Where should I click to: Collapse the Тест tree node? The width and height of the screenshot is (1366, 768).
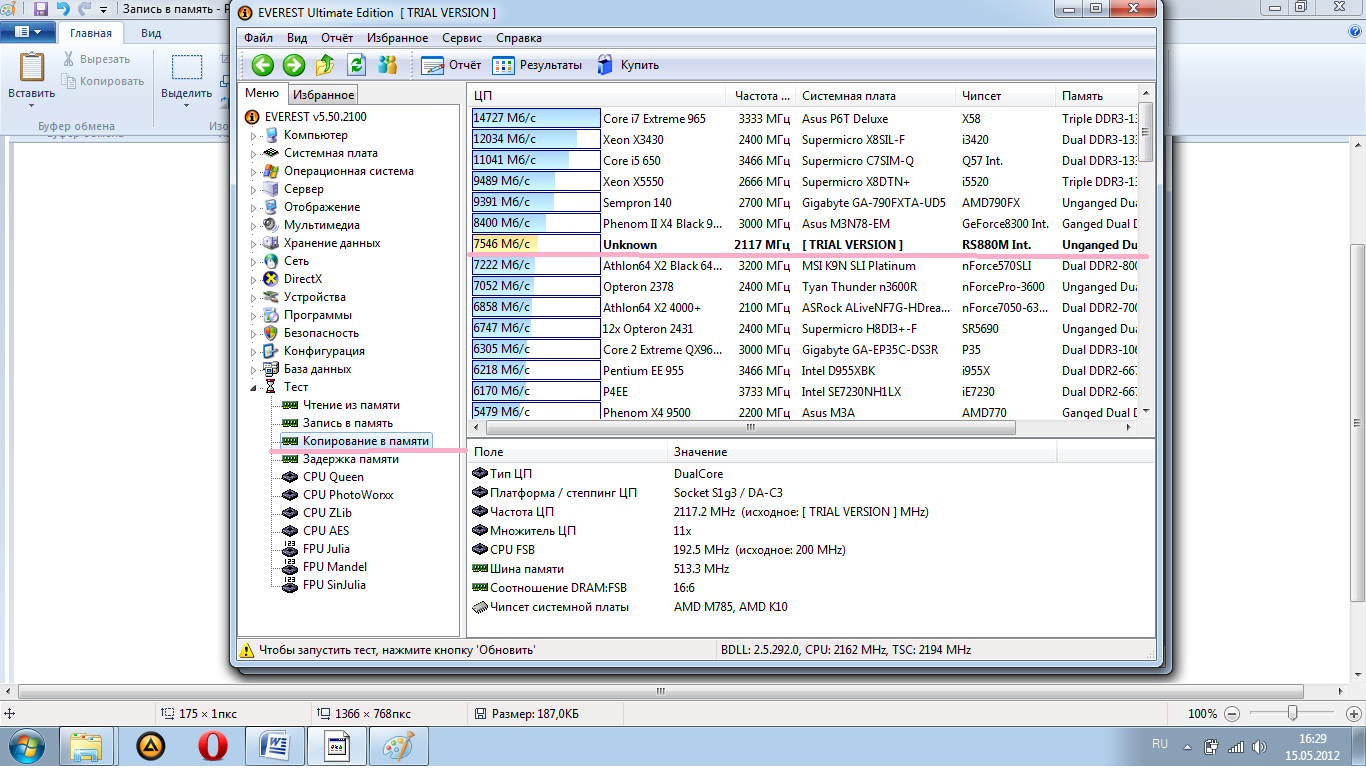(x=254, y=387)
